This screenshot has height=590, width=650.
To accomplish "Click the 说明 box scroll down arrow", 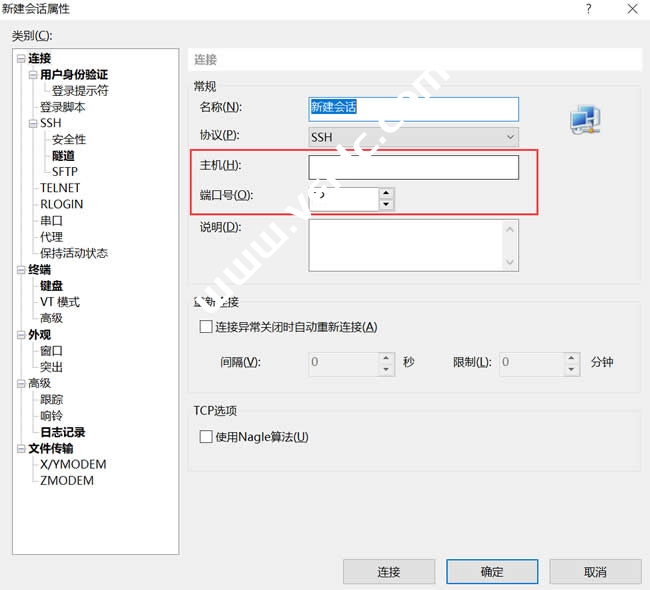I will (x=510, y=262).
